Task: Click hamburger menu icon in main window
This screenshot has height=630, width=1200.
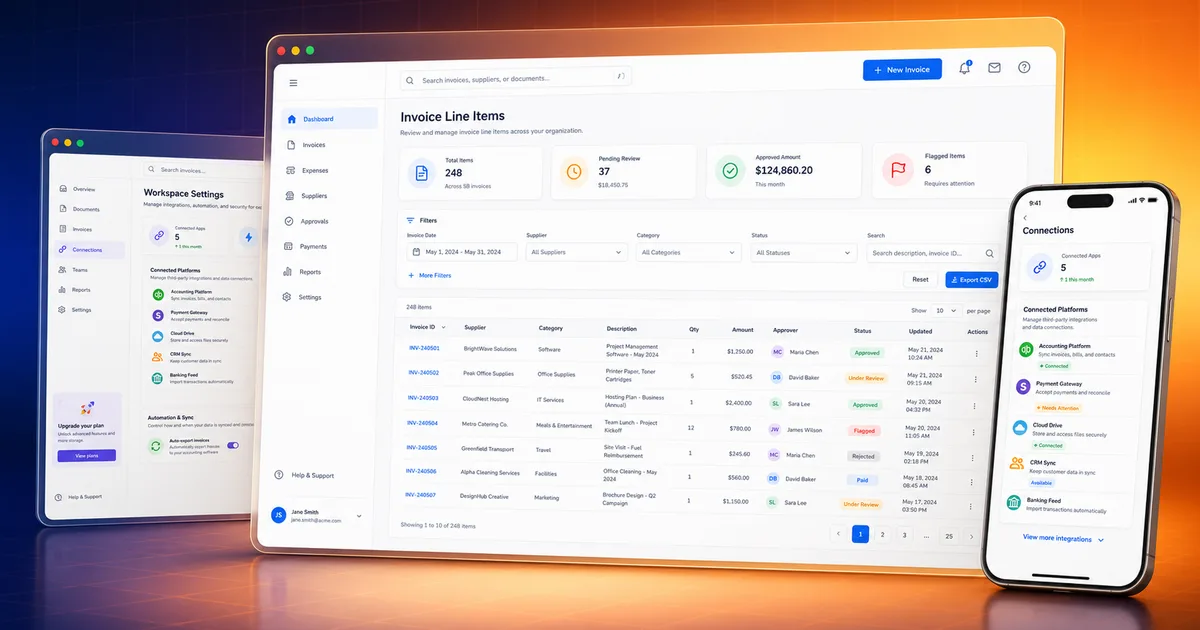Action: point(293,83)
